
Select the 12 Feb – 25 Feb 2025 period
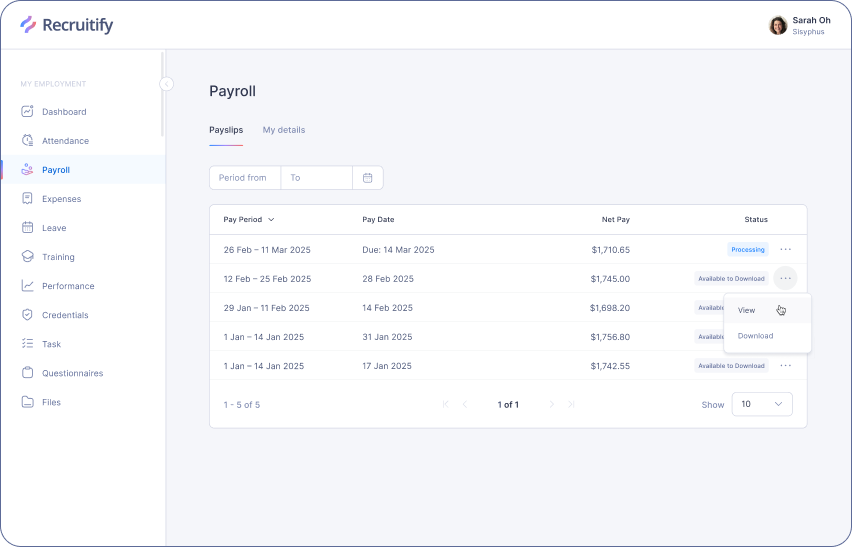(x=267, y=279)
